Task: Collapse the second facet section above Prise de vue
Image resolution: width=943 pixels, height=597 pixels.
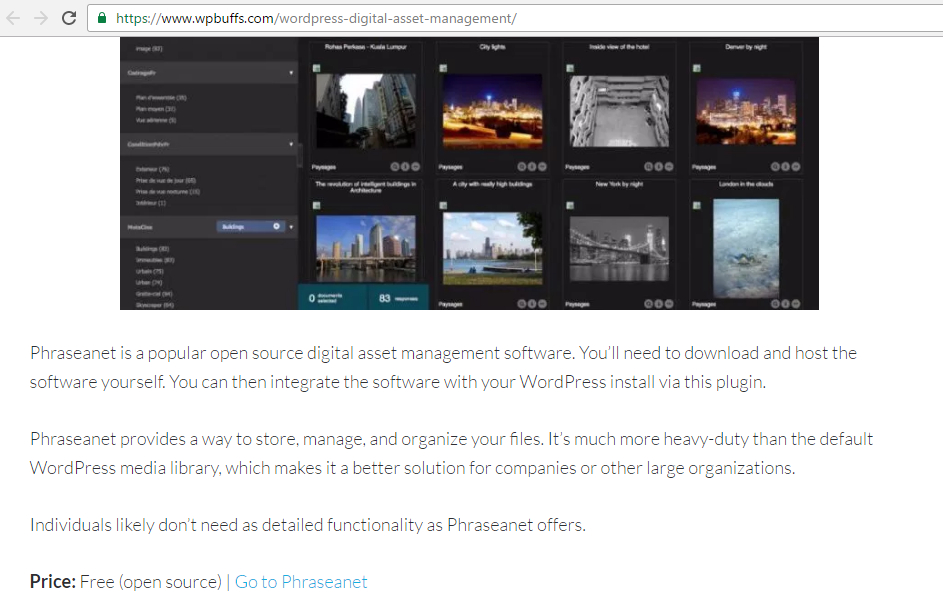Action: coord(291,144)
